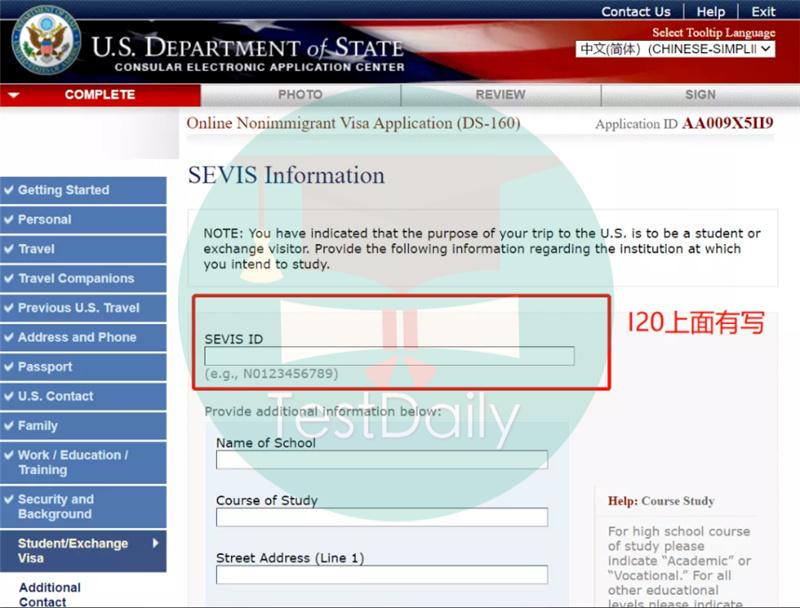
Task: Switch to the SIGN step tab
Action: [701, 95]
